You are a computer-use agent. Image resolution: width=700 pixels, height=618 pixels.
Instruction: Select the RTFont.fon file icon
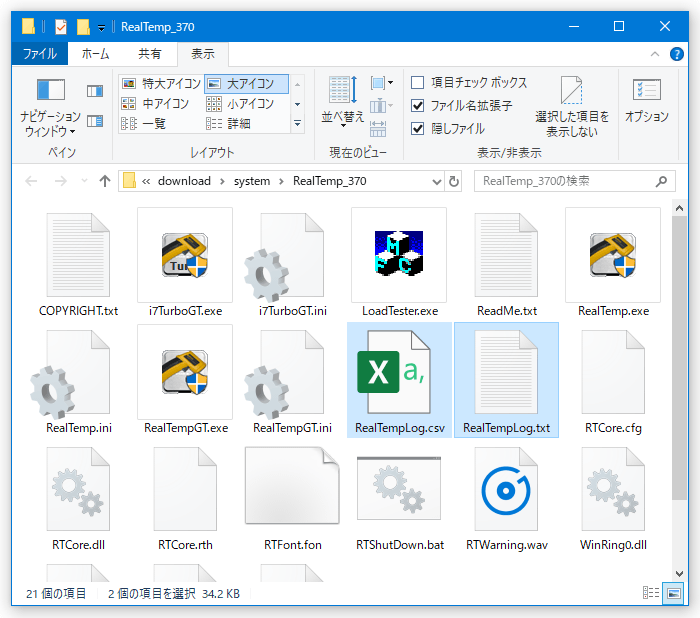click(x=292, y=486)
